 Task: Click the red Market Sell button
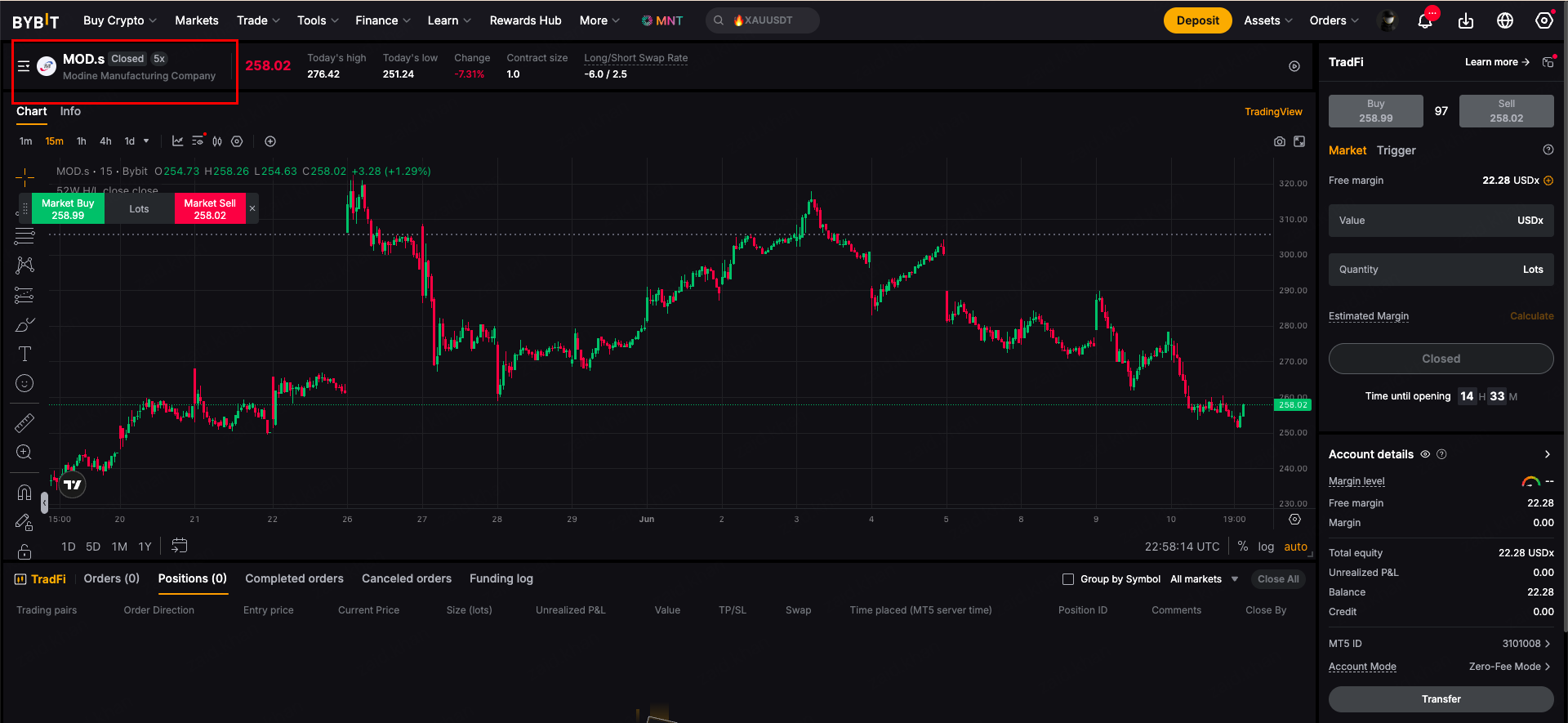(210, 209)
